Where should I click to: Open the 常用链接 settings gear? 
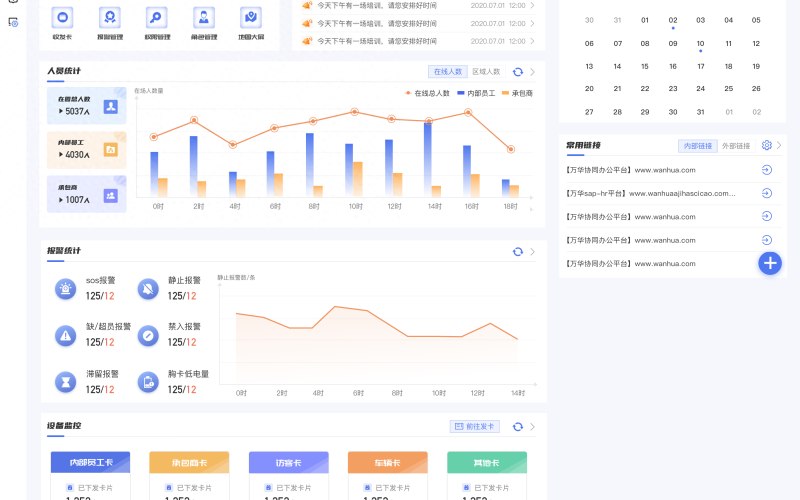point(766,145)
